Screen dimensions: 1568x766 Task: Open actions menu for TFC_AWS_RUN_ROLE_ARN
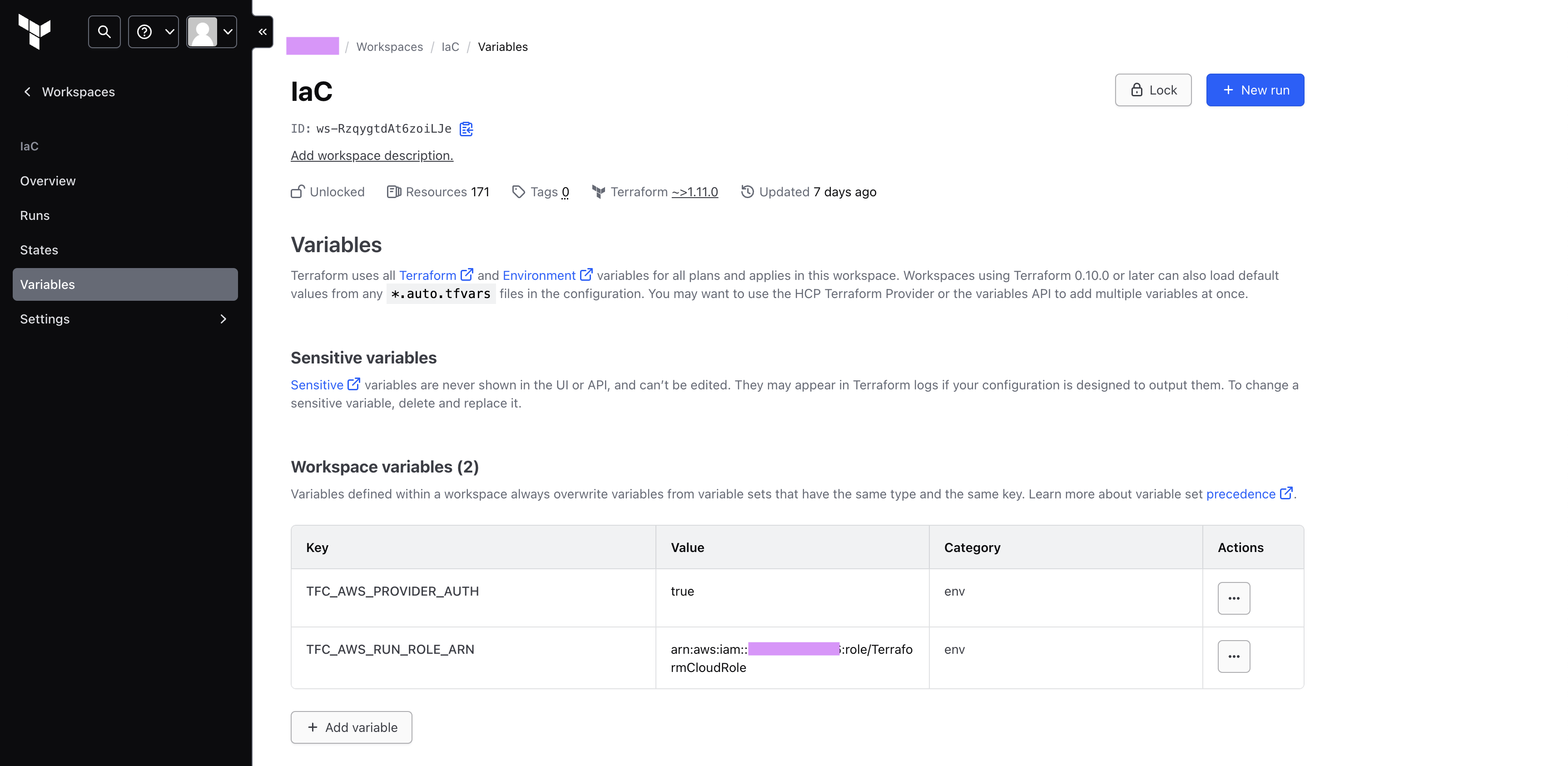(1234, 657)
